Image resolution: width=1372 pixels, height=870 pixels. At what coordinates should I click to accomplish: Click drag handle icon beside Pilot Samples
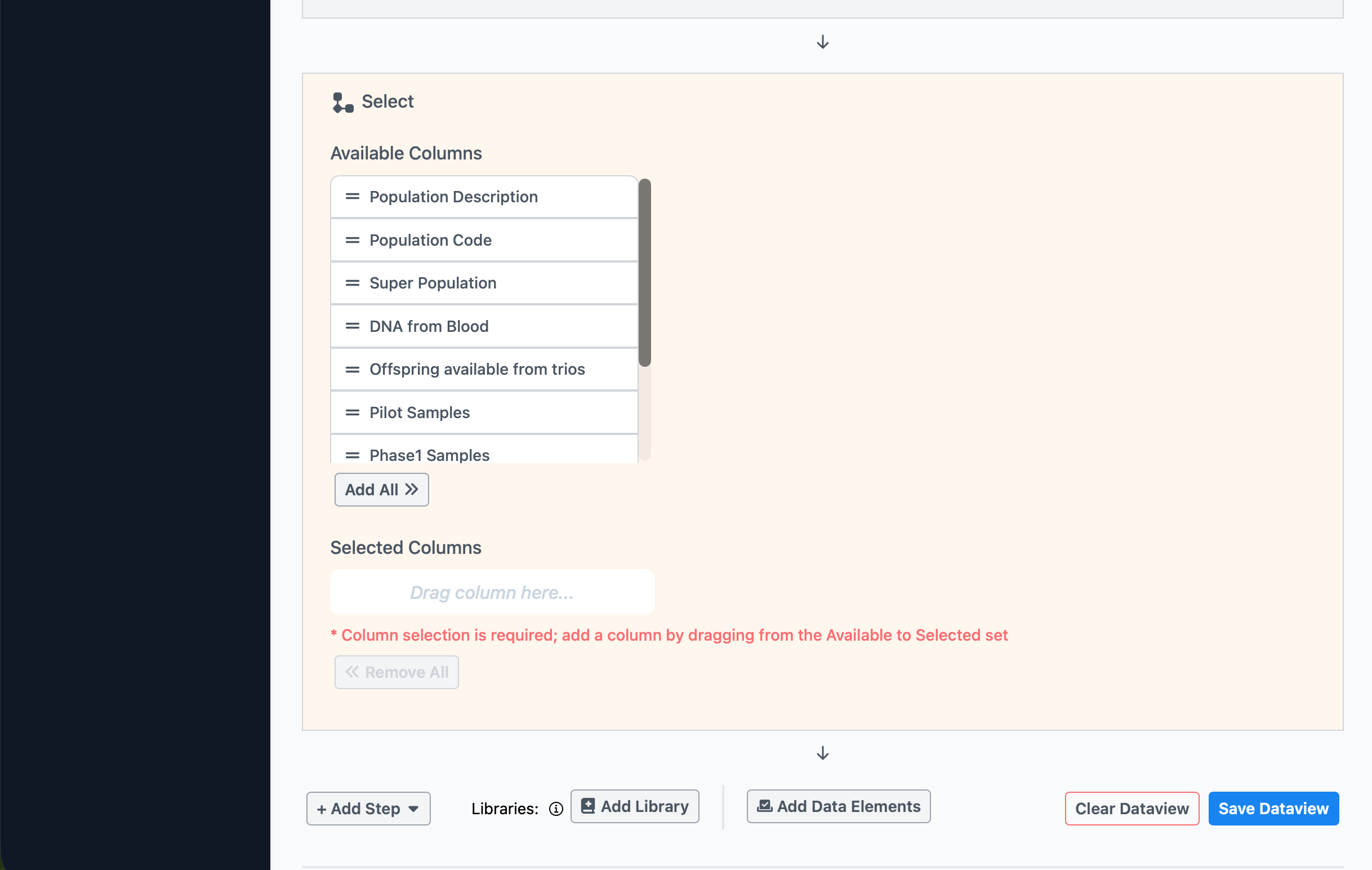pyautogui.click(x=352, y=412)
